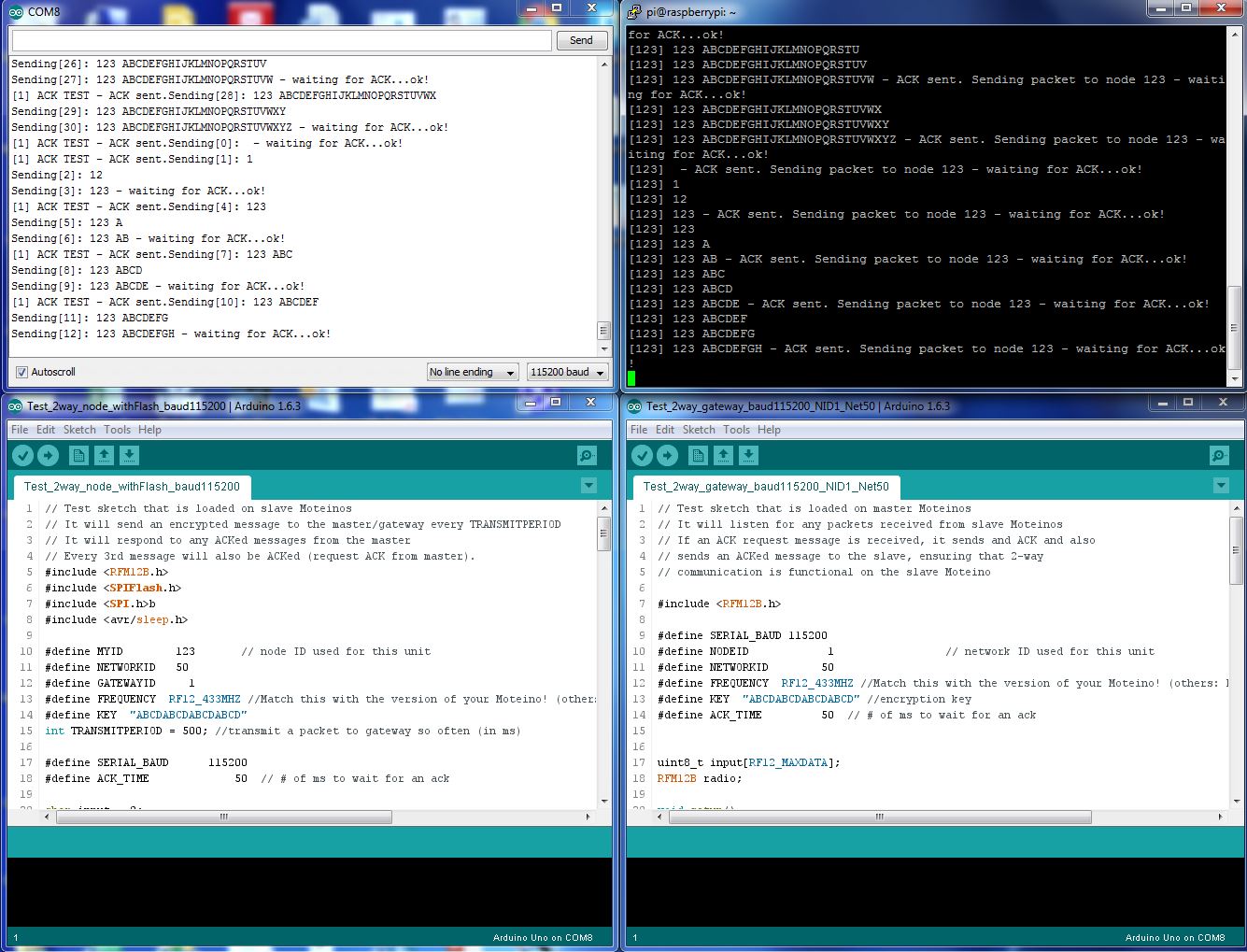
Task: Select Test_2way_node_withFlash_baud115200 tab
Action: tap(132, 487)
